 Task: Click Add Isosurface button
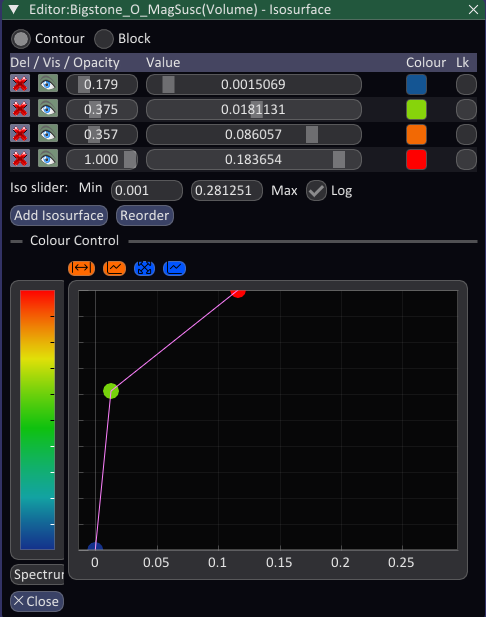pos(59,216)
